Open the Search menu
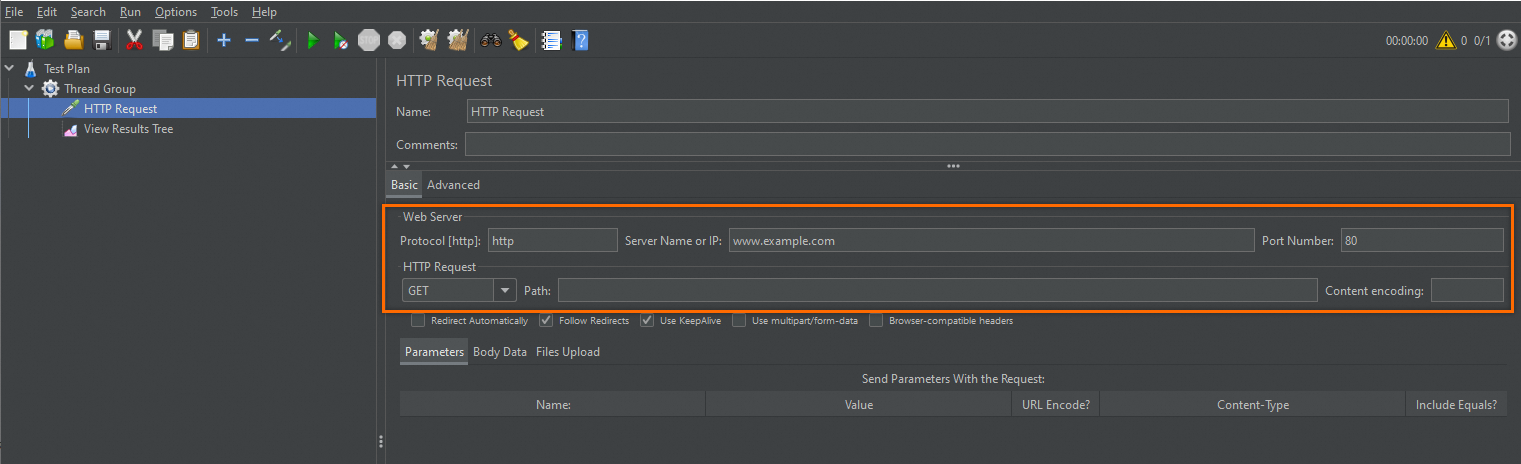The height and width of the screenshot is (464, 1521). tap(88, 12)
